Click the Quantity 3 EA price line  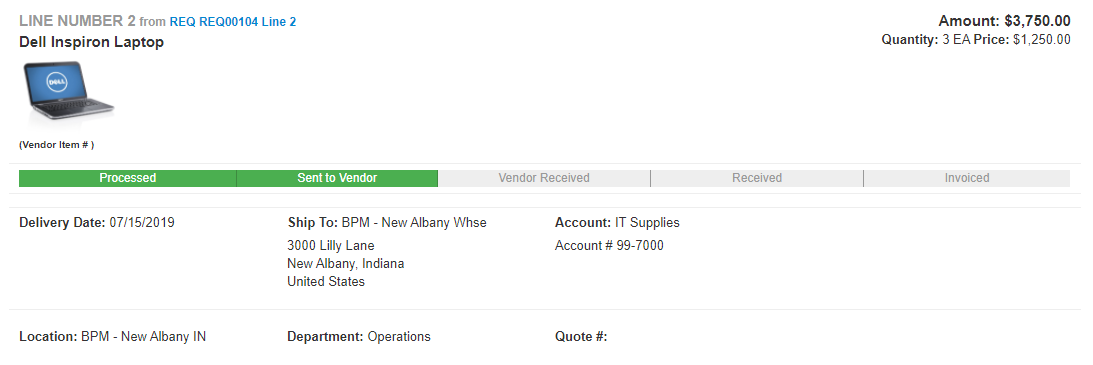[x=976, y=40]
